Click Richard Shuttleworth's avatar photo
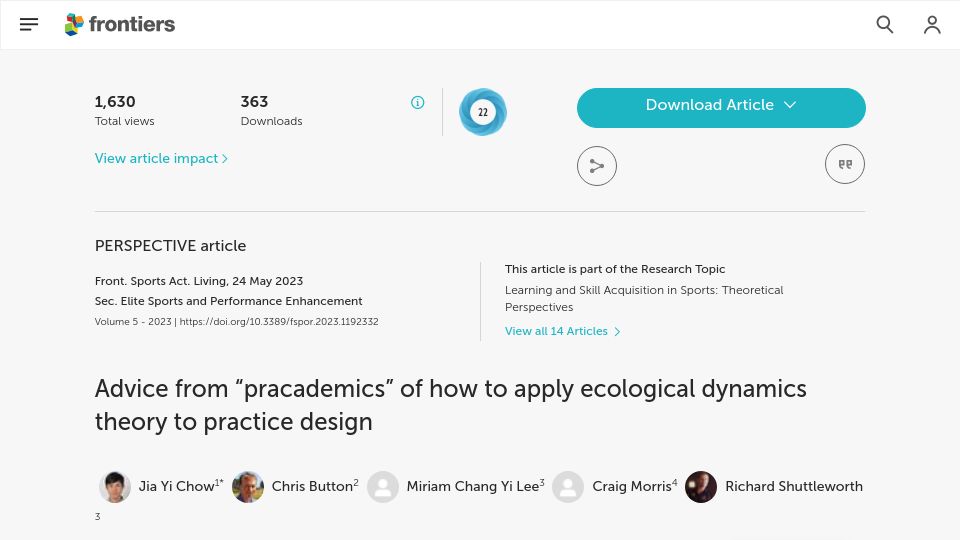This screenshot has width=960, height=540. (701, 487)
